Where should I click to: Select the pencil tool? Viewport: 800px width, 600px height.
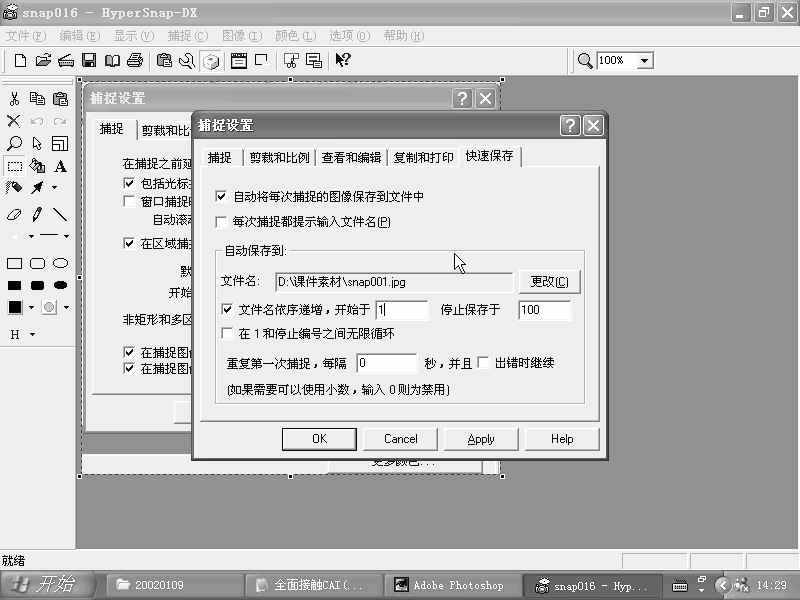[x=35, y=213]
